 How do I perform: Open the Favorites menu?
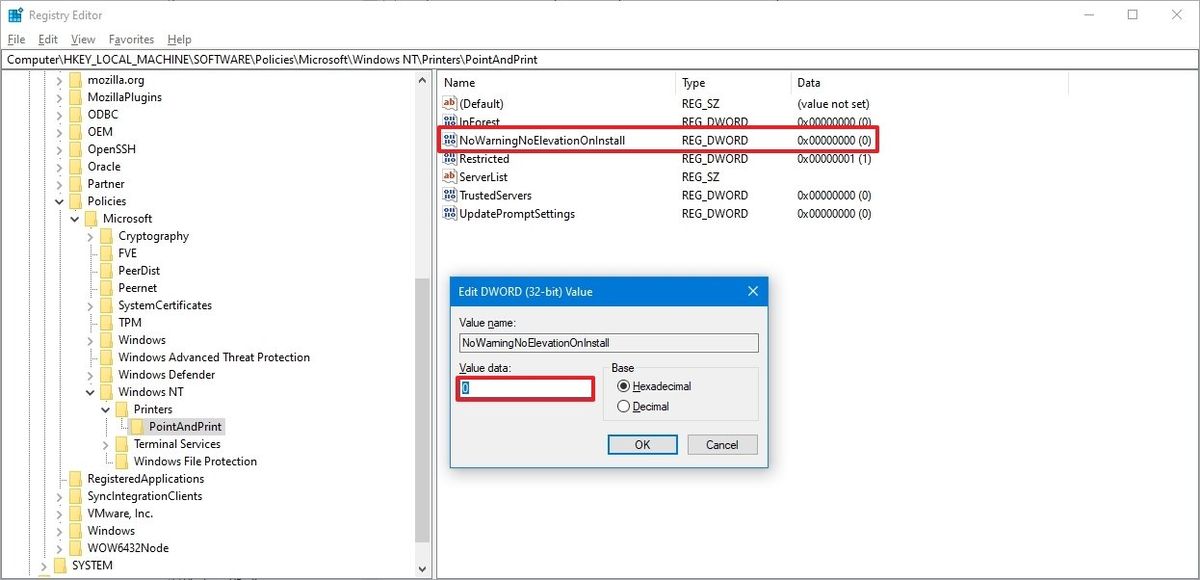click(131, 39)
